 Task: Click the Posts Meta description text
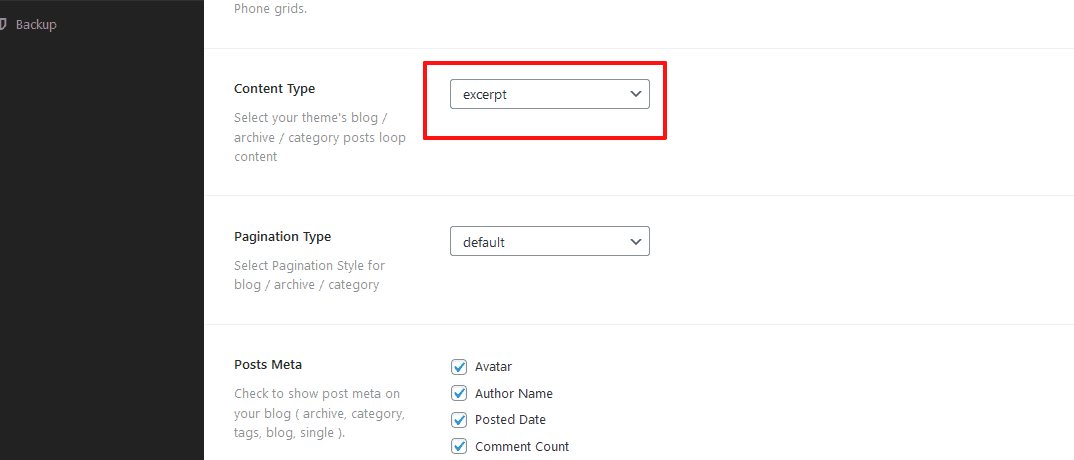pyautogui.click(x=318, y=413)
